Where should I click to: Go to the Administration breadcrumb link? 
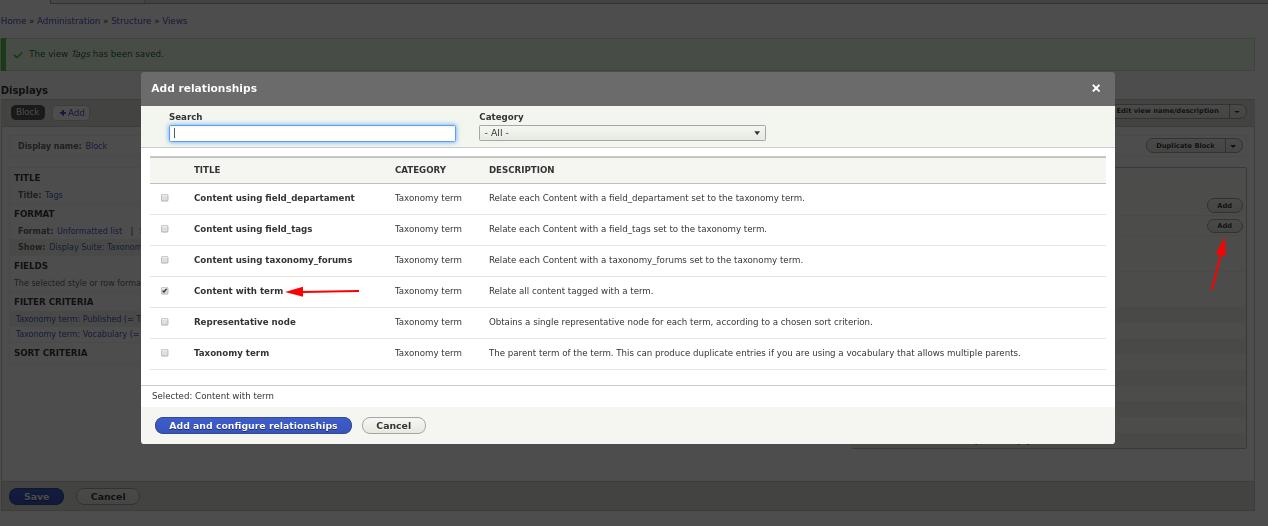[69, 21]
